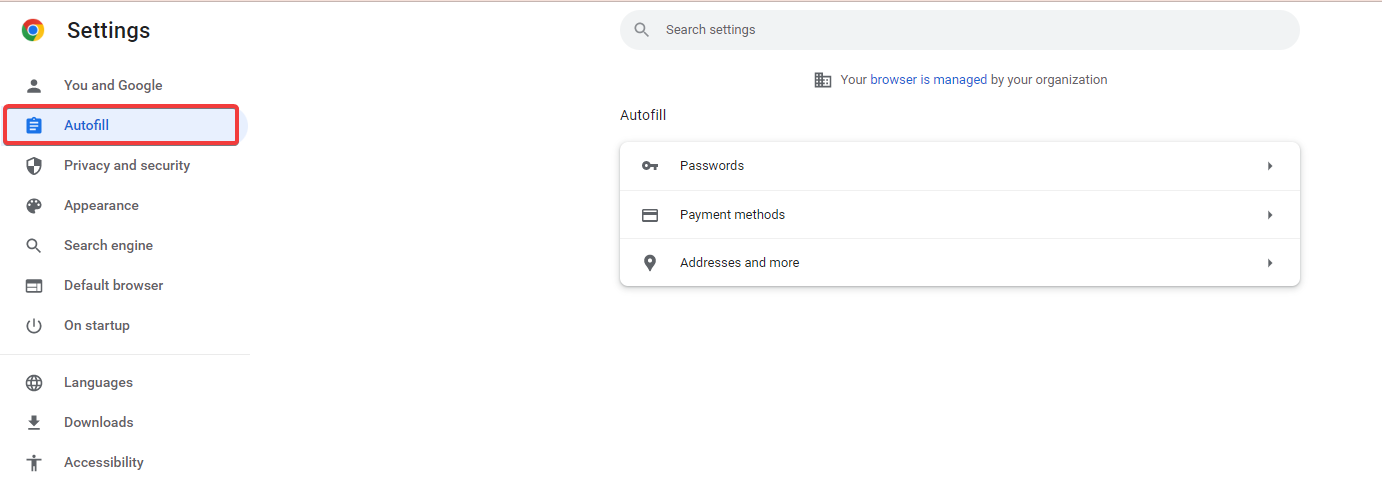Screen dimensions: 1382x490
Task: Open the browser is managed link
Action: (929, 80)
